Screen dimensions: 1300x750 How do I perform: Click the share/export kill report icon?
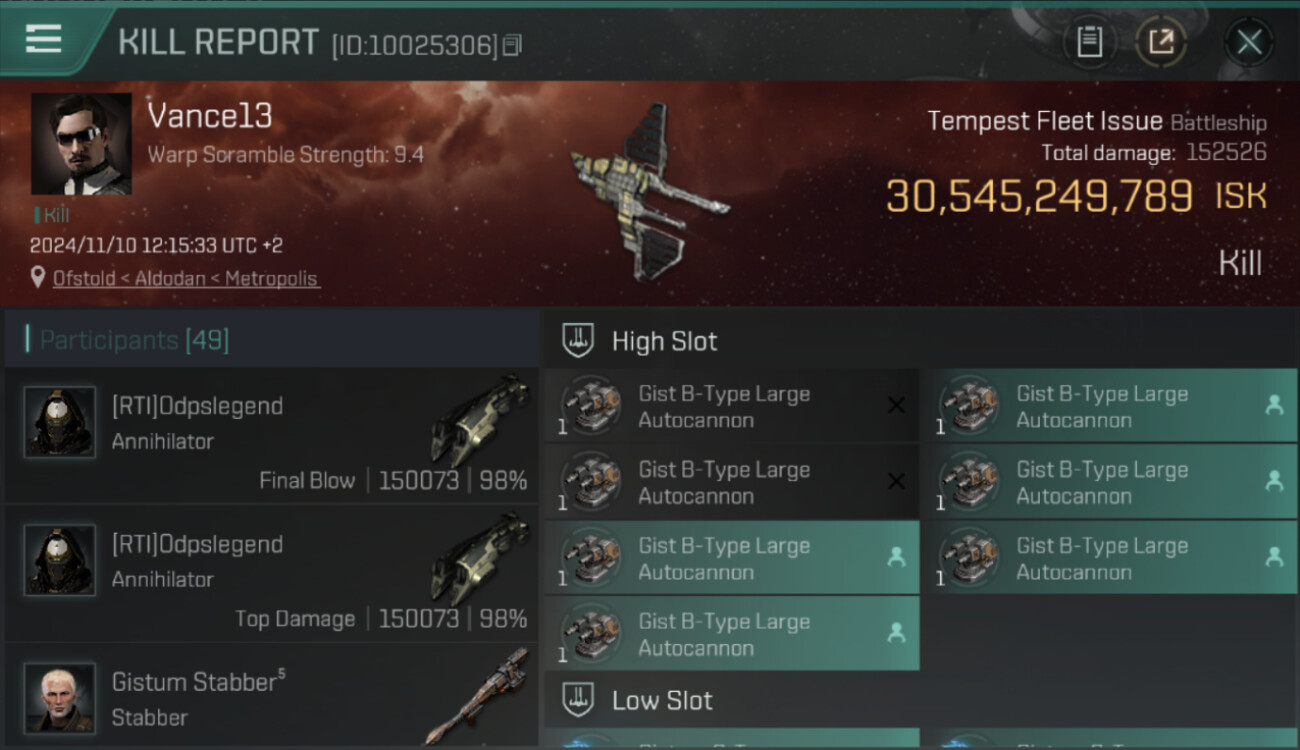[x=1161, y=42]
